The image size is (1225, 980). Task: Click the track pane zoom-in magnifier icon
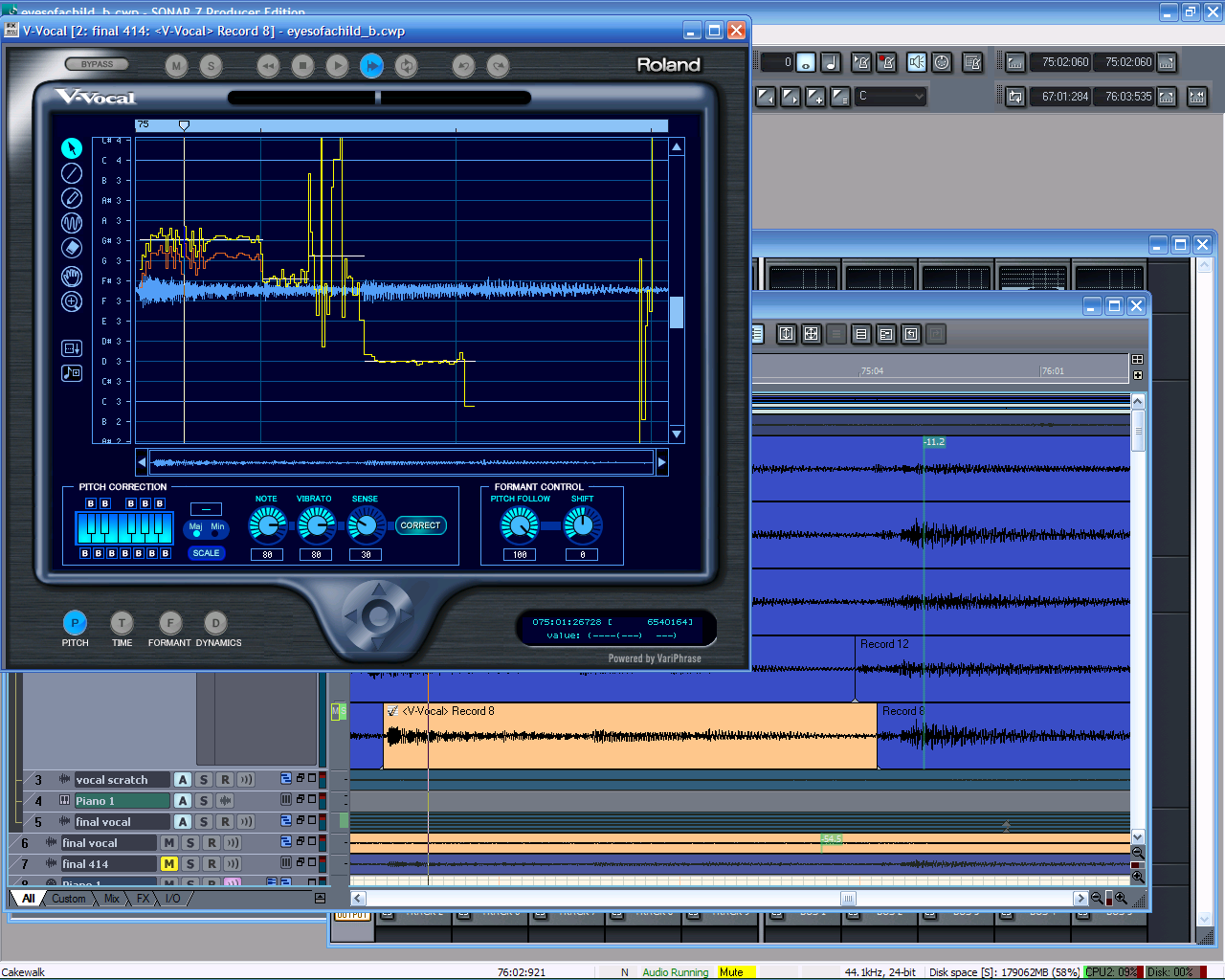(1121, 898)
